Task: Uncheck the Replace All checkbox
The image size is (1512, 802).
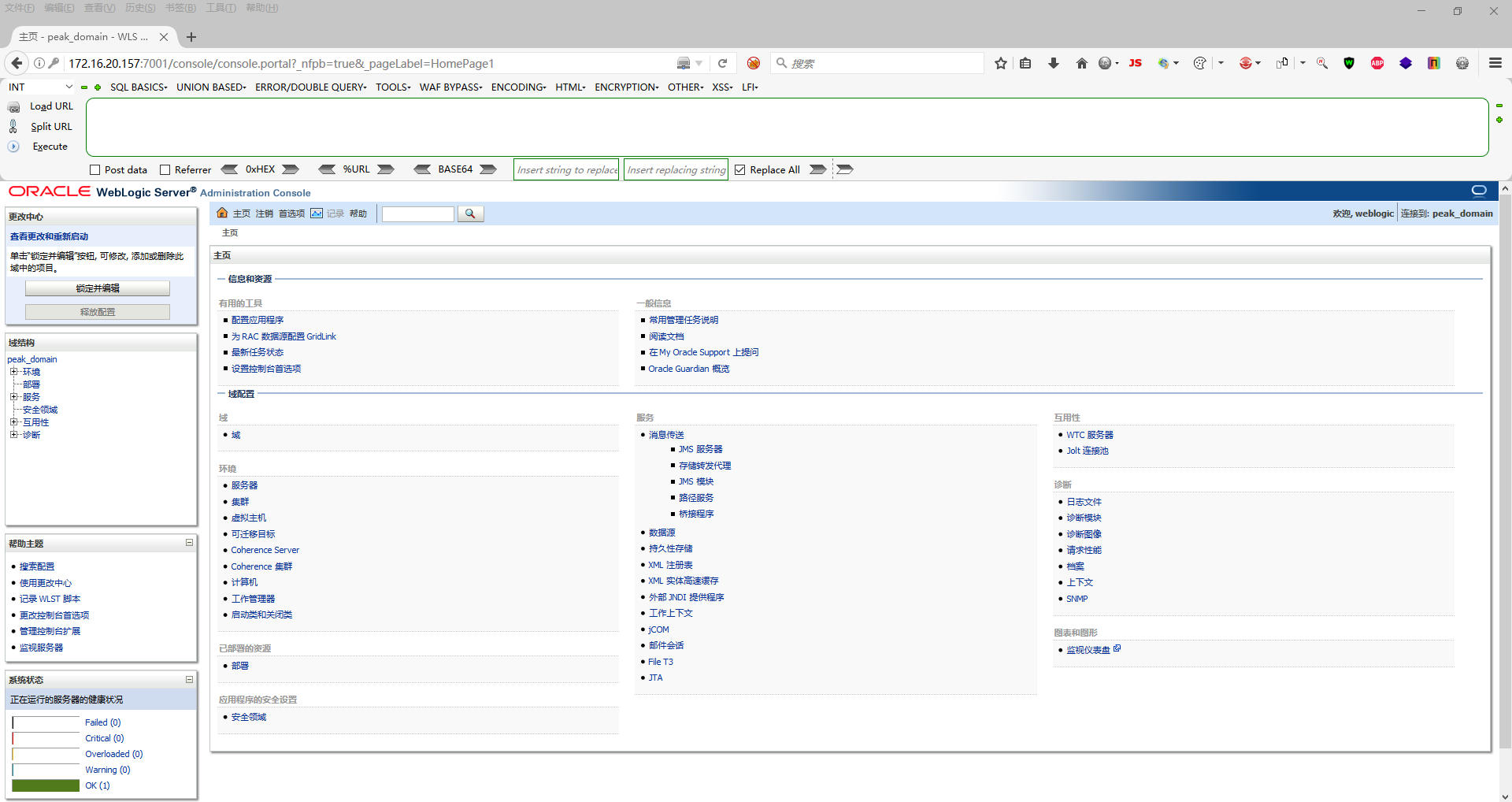Action: point(739,169)
